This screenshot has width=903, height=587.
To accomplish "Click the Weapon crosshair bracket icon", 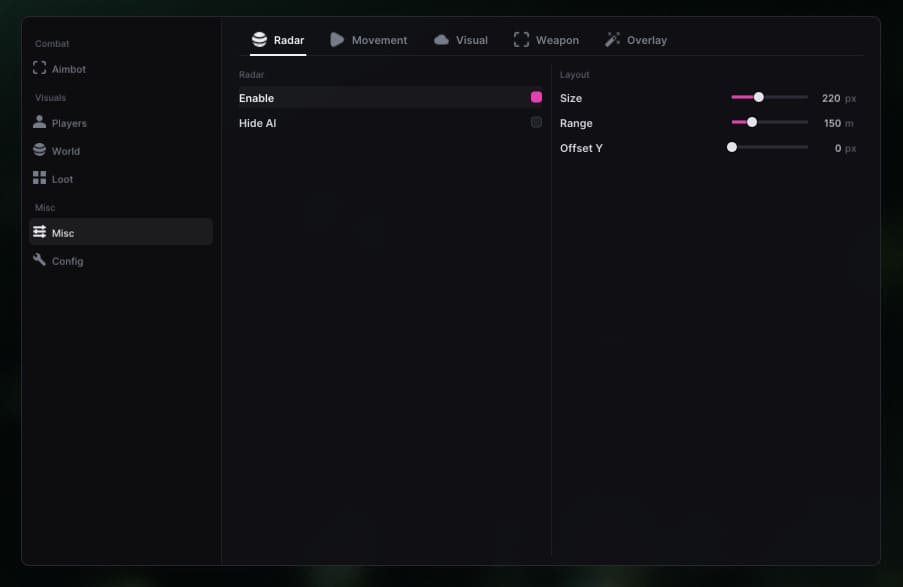I will click(x=521, y=40).
